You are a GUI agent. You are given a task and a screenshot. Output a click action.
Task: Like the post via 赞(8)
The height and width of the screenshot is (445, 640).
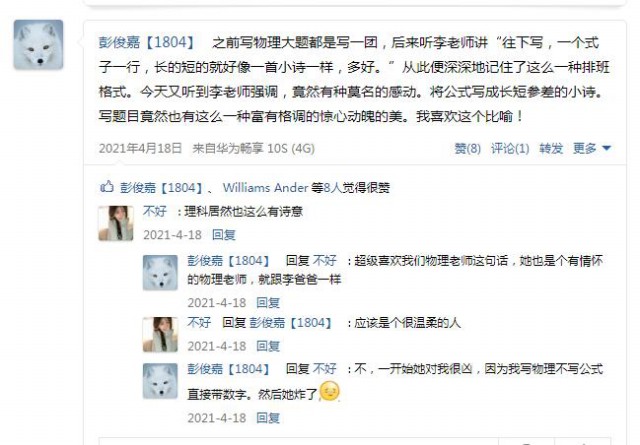click(x=468, y=148)
